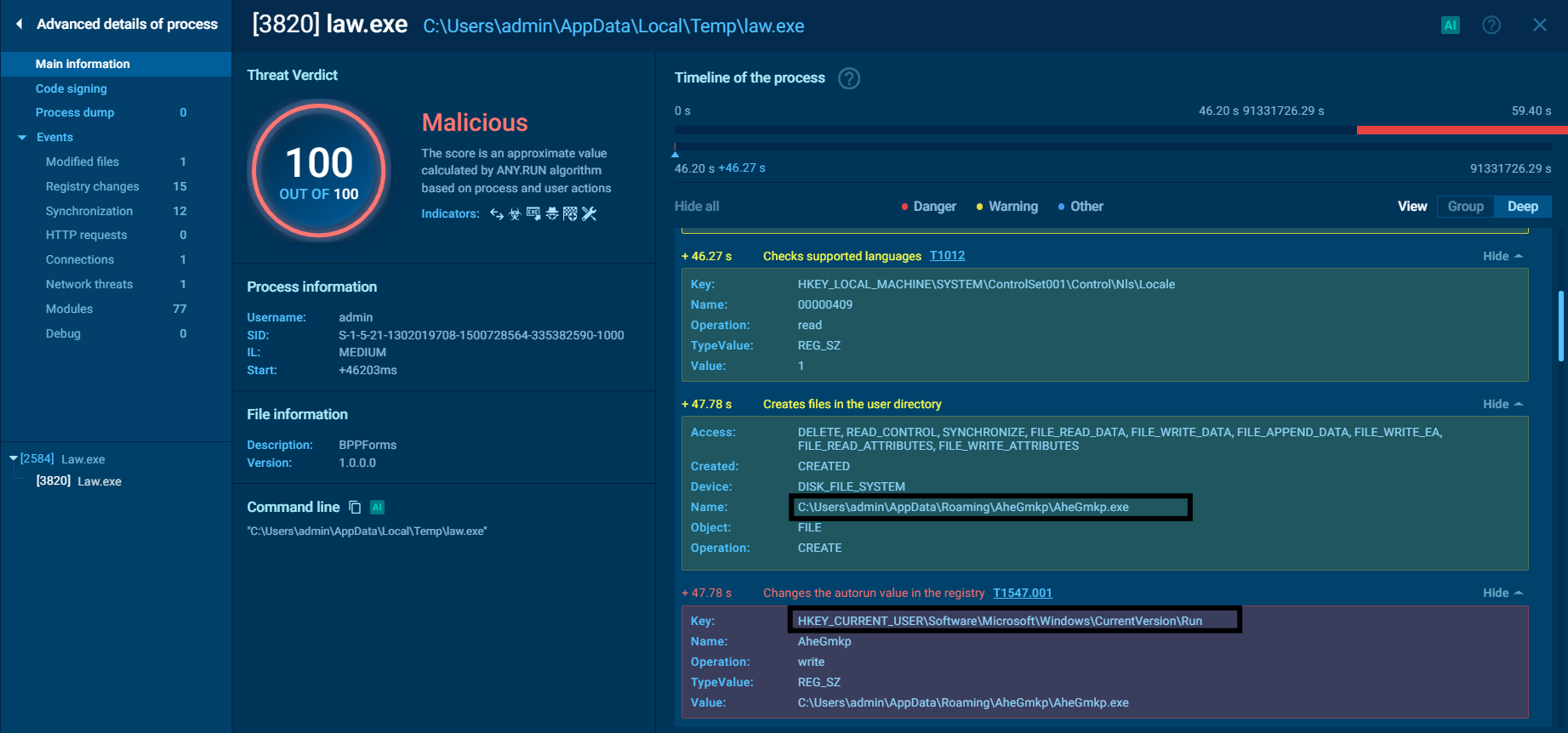
Task: Toggle the Other events filter
Action: [1080, 207]
